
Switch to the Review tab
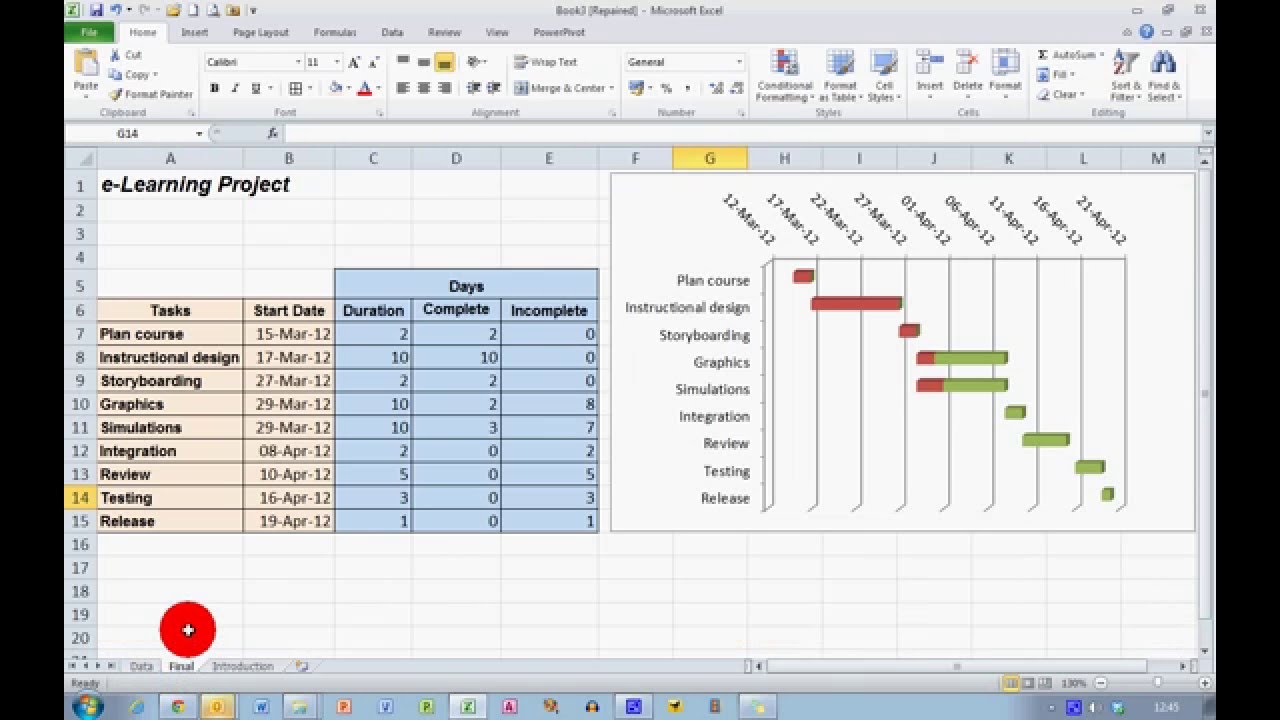coord(445,32)
